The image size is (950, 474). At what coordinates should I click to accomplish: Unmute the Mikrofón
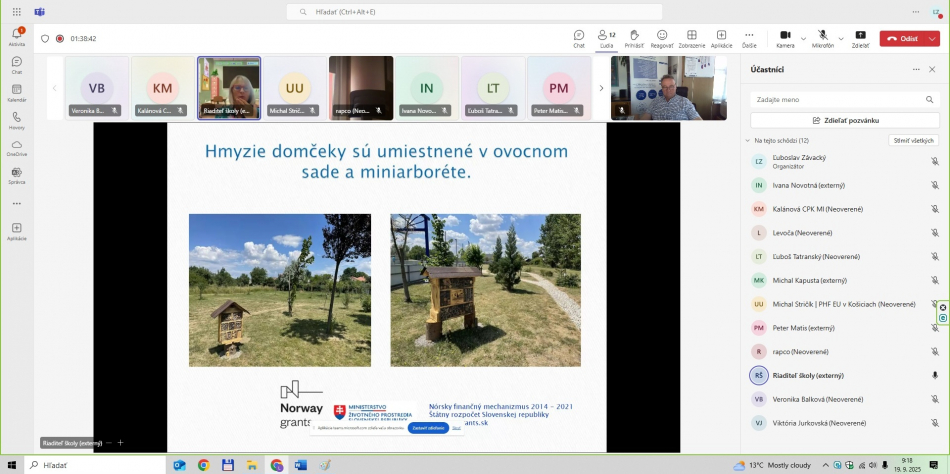pyautogui.click(x=822, y=38)
